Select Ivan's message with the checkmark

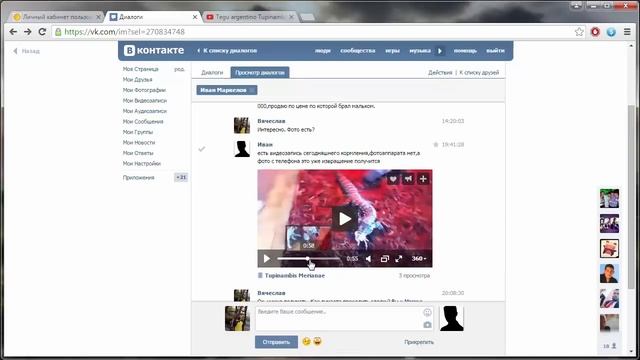pyautogui.click(x=202, y=149)
